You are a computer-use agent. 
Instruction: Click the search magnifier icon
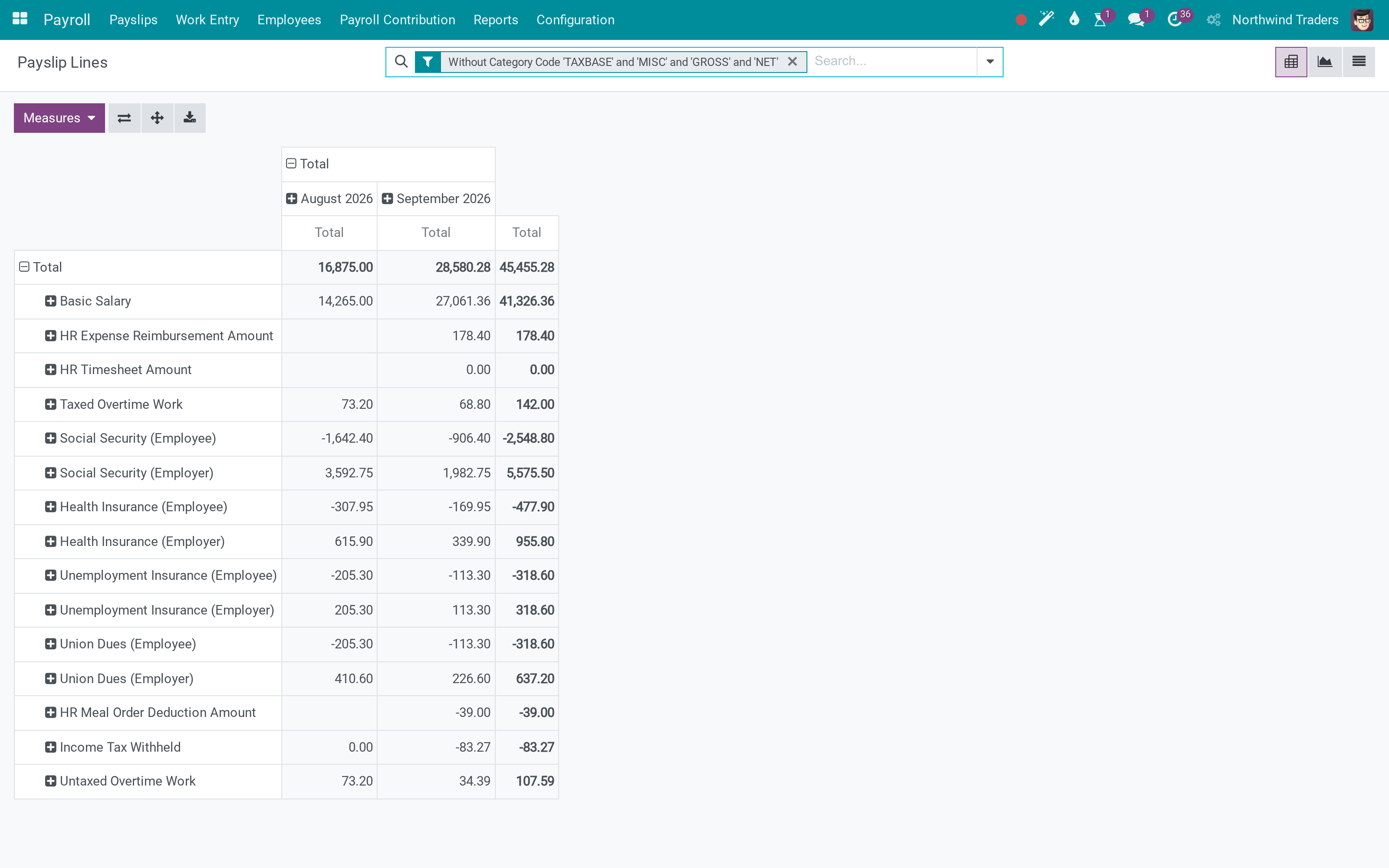click(x=402, y=62)
